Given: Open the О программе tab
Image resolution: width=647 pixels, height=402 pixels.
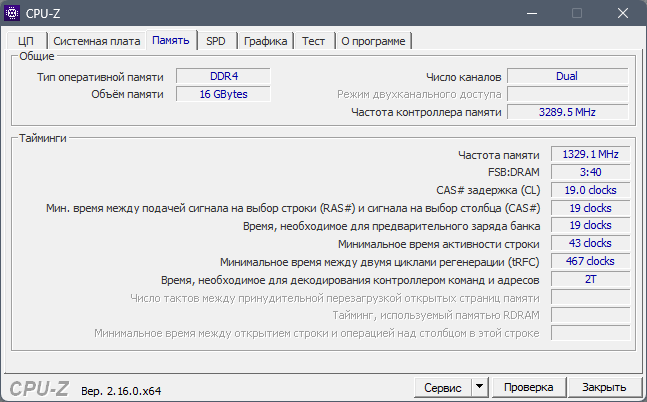Looking at the screenshot, I should click(373, 41).
